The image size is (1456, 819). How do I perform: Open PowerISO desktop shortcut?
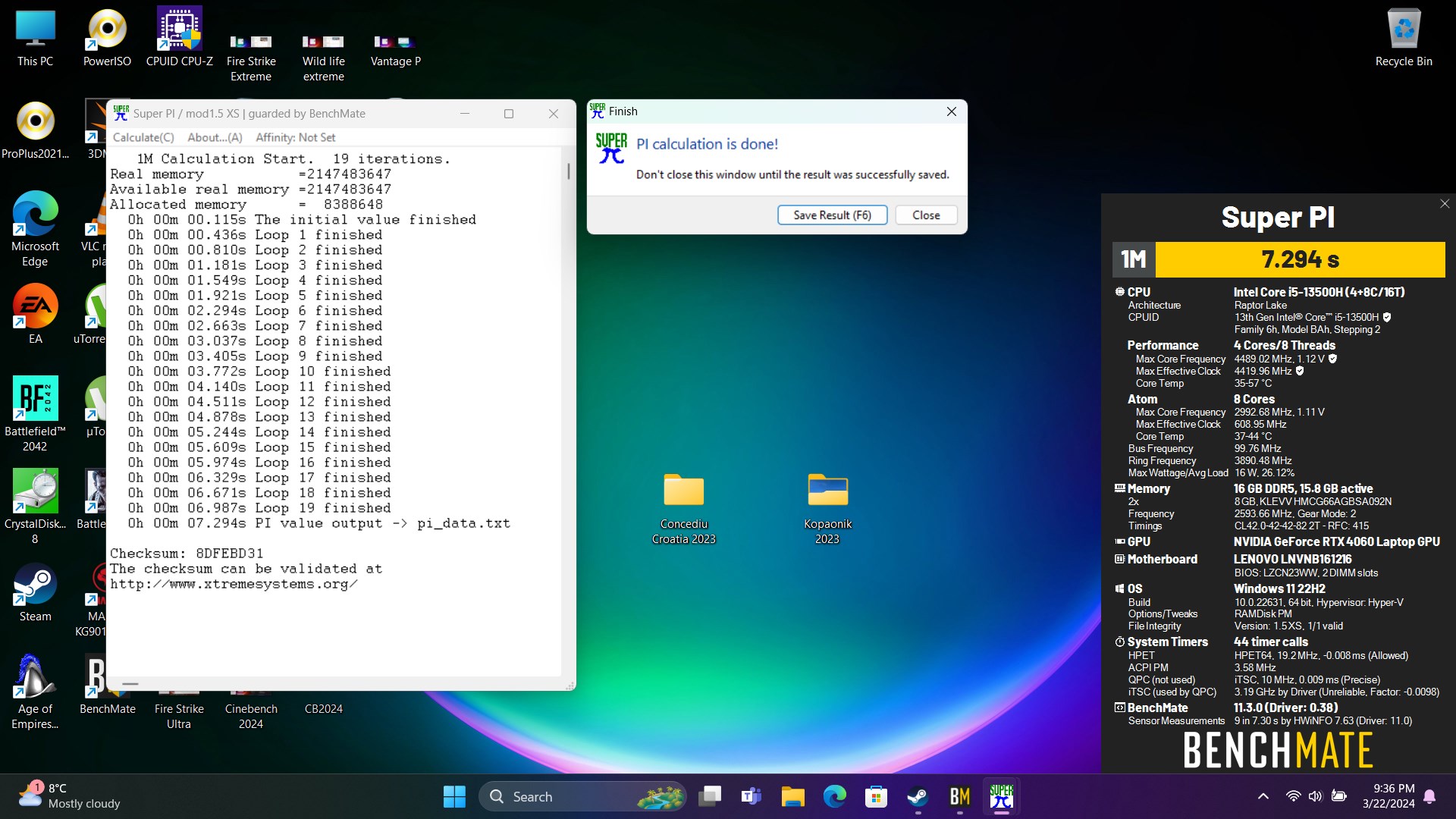coord(107,38)
